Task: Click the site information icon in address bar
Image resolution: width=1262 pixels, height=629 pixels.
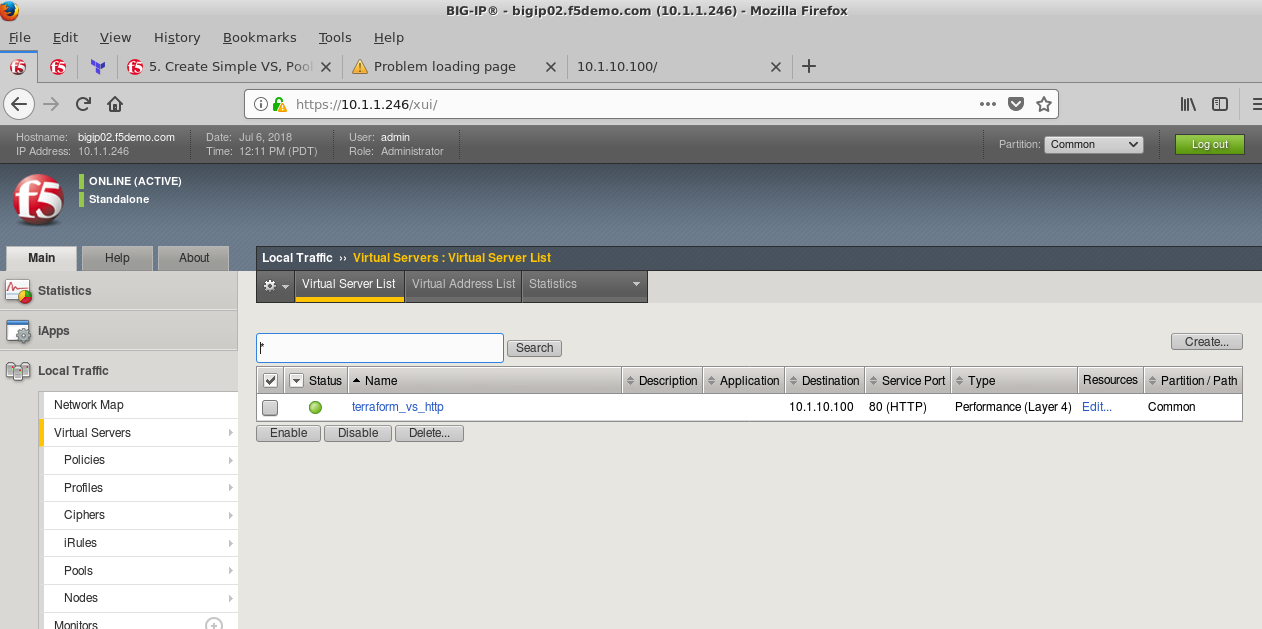Action: click(261, 104)
